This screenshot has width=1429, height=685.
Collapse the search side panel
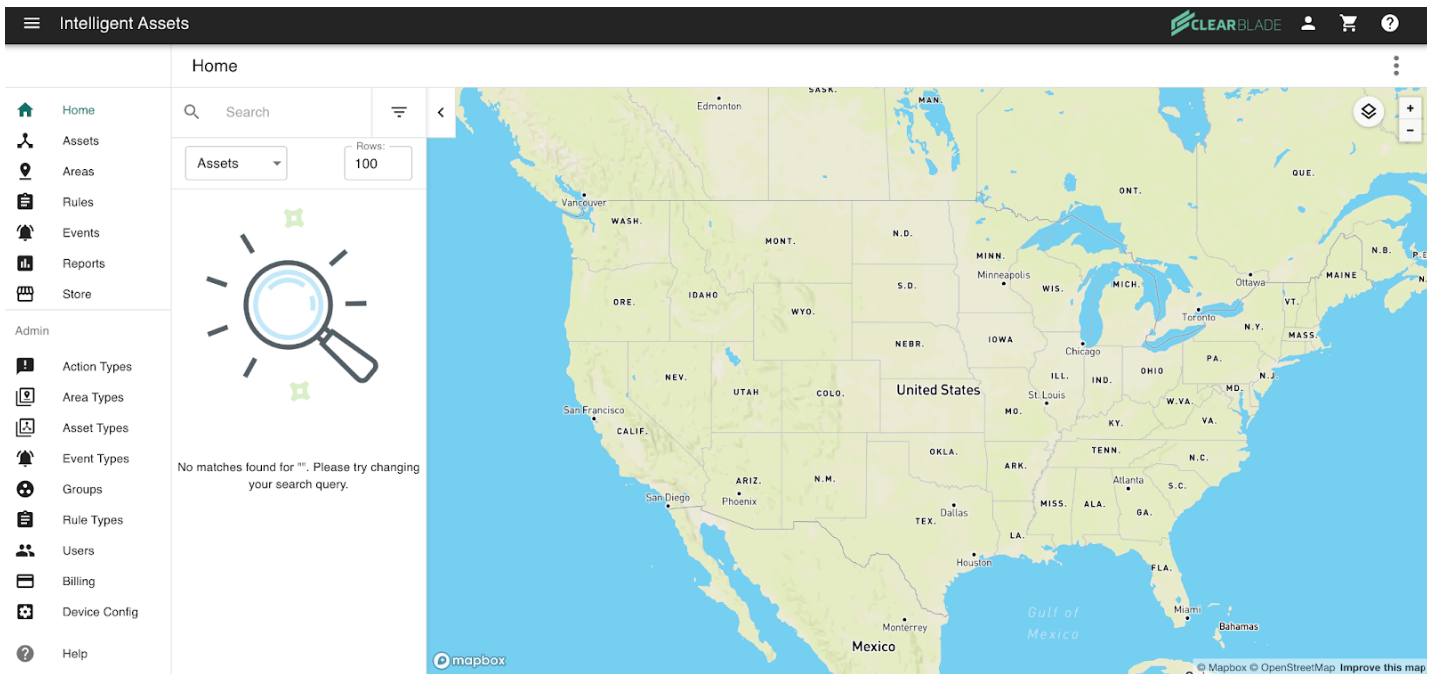441,112
